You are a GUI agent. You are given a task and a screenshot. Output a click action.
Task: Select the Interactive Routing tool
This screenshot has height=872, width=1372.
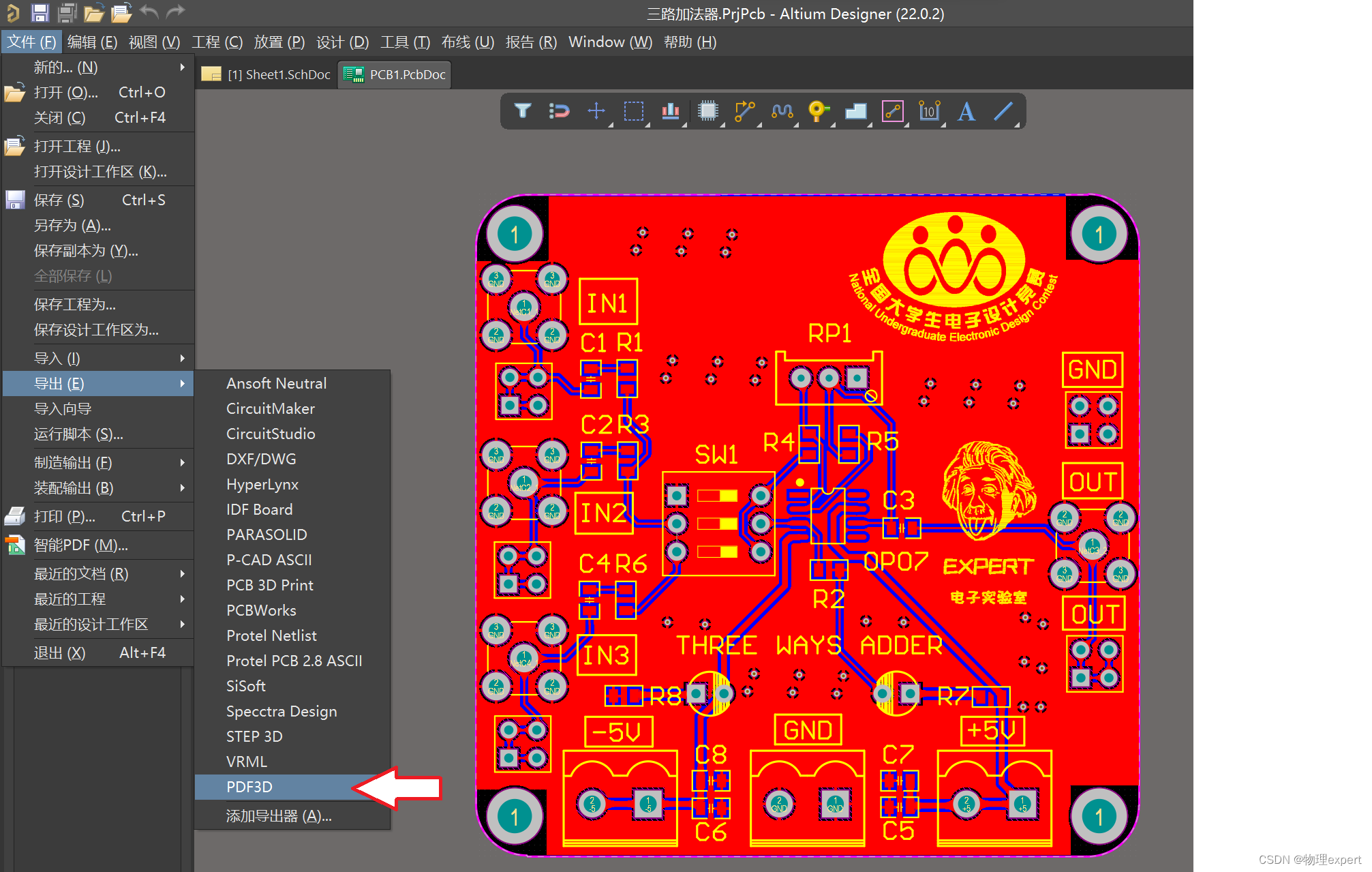point(744,110)
